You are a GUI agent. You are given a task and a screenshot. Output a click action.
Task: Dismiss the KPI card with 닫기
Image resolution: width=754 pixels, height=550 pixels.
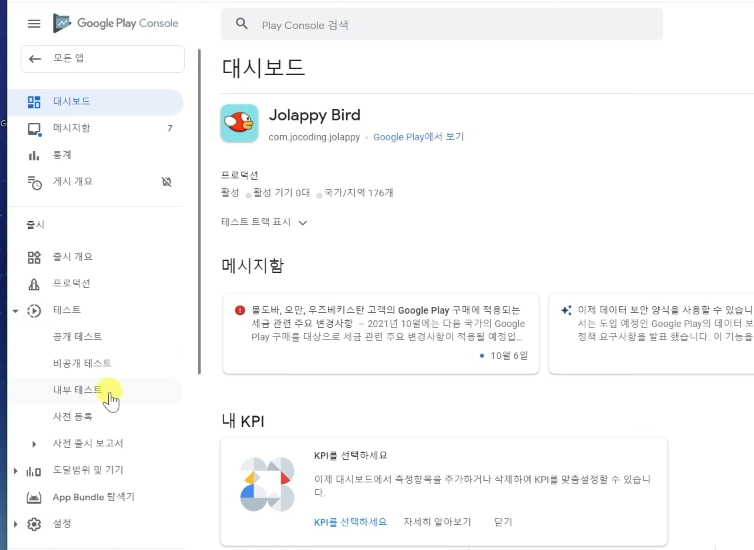[x=503, y=522]
